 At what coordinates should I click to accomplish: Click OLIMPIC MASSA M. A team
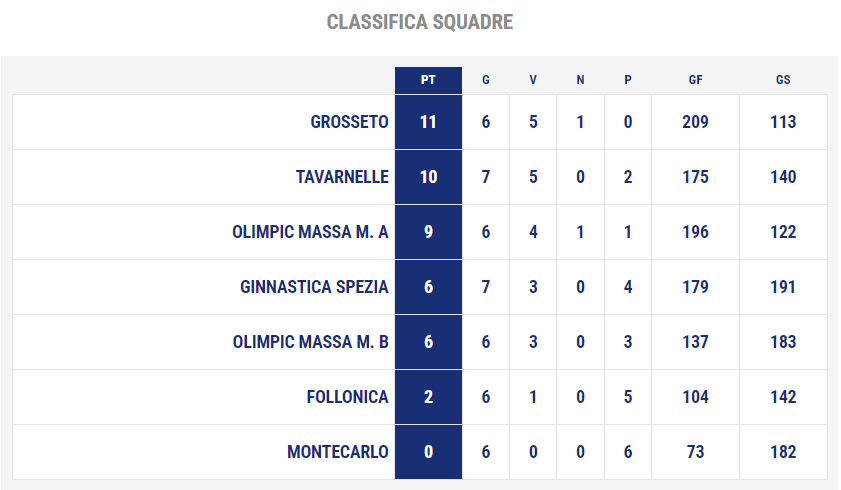click(310, 232)
